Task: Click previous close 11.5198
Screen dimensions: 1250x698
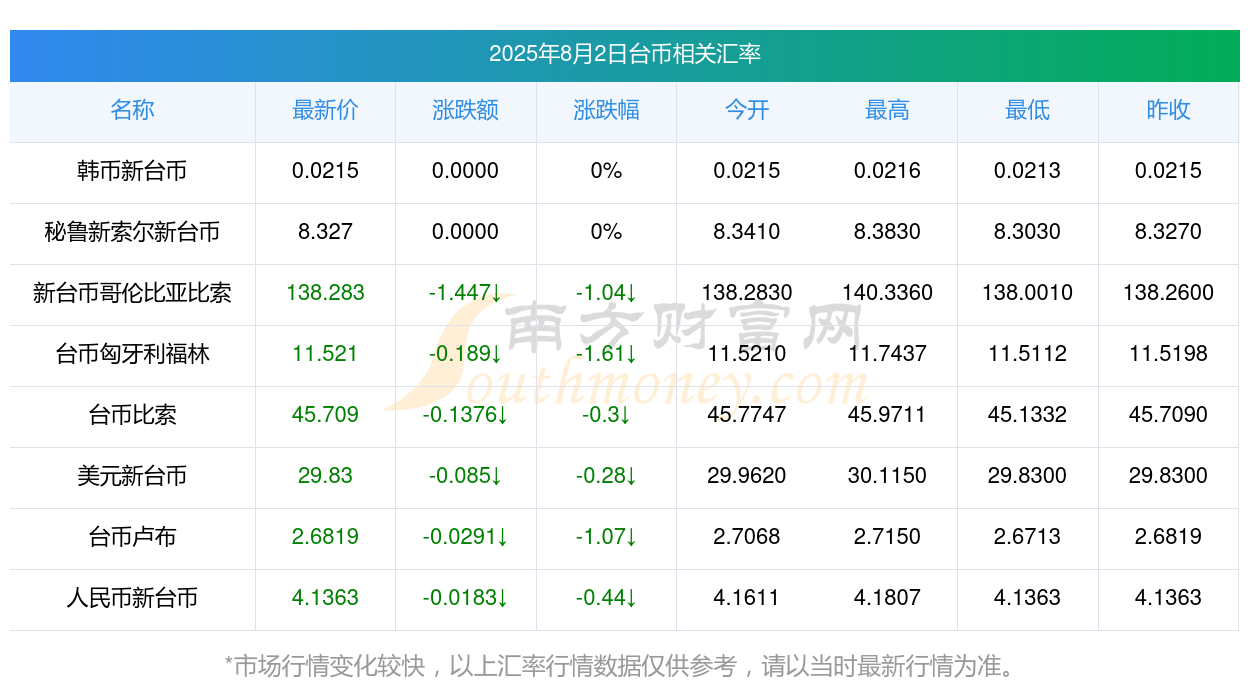Action: [x=1168, y=354]
